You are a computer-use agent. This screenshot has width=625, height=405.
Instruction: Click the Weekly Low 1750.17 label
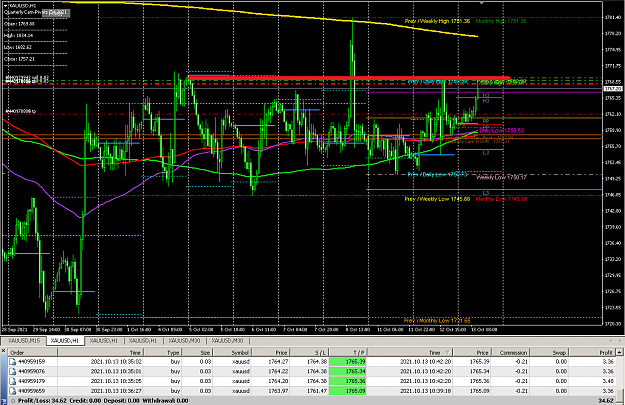501,177
